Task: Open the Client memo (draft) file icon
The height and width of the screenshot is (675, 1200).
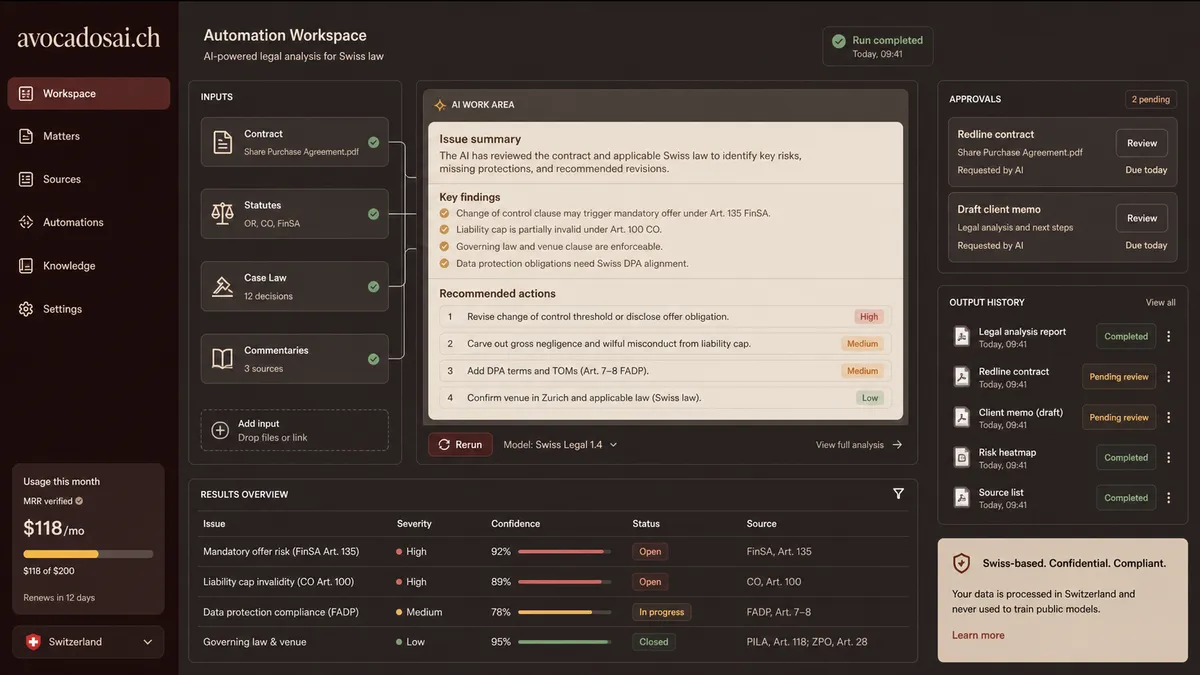Action: tap(961, 417)
